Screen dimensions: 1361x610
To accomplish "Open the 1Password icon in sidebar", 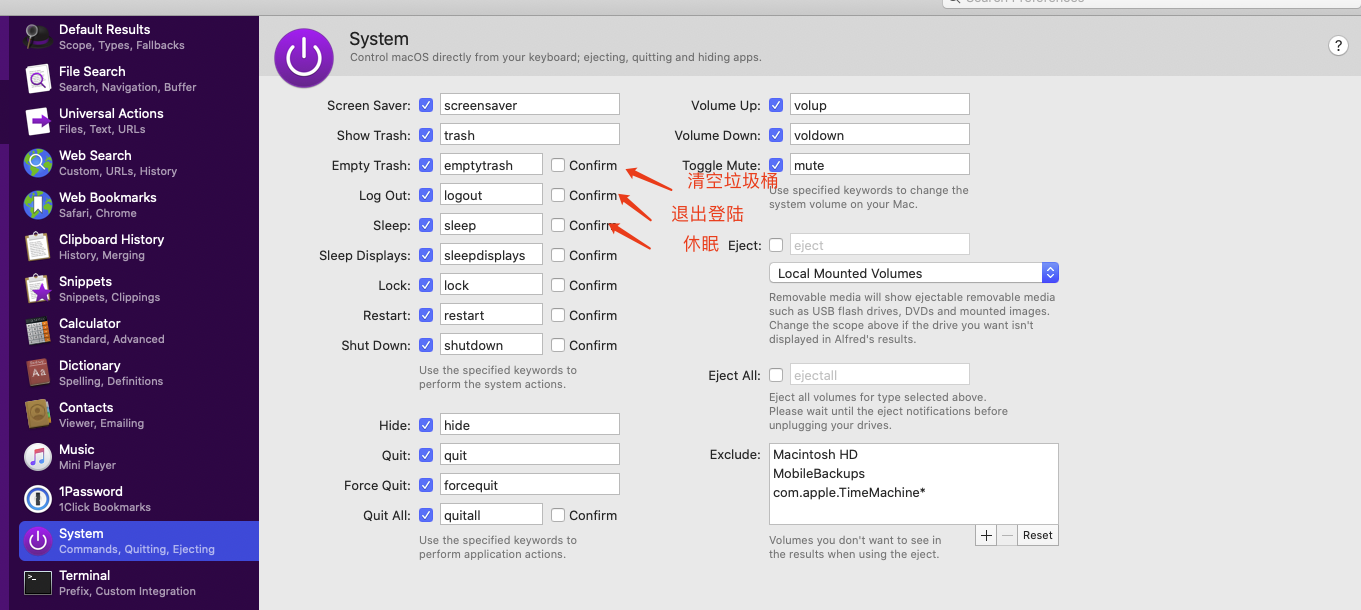I will pos(38,499).
